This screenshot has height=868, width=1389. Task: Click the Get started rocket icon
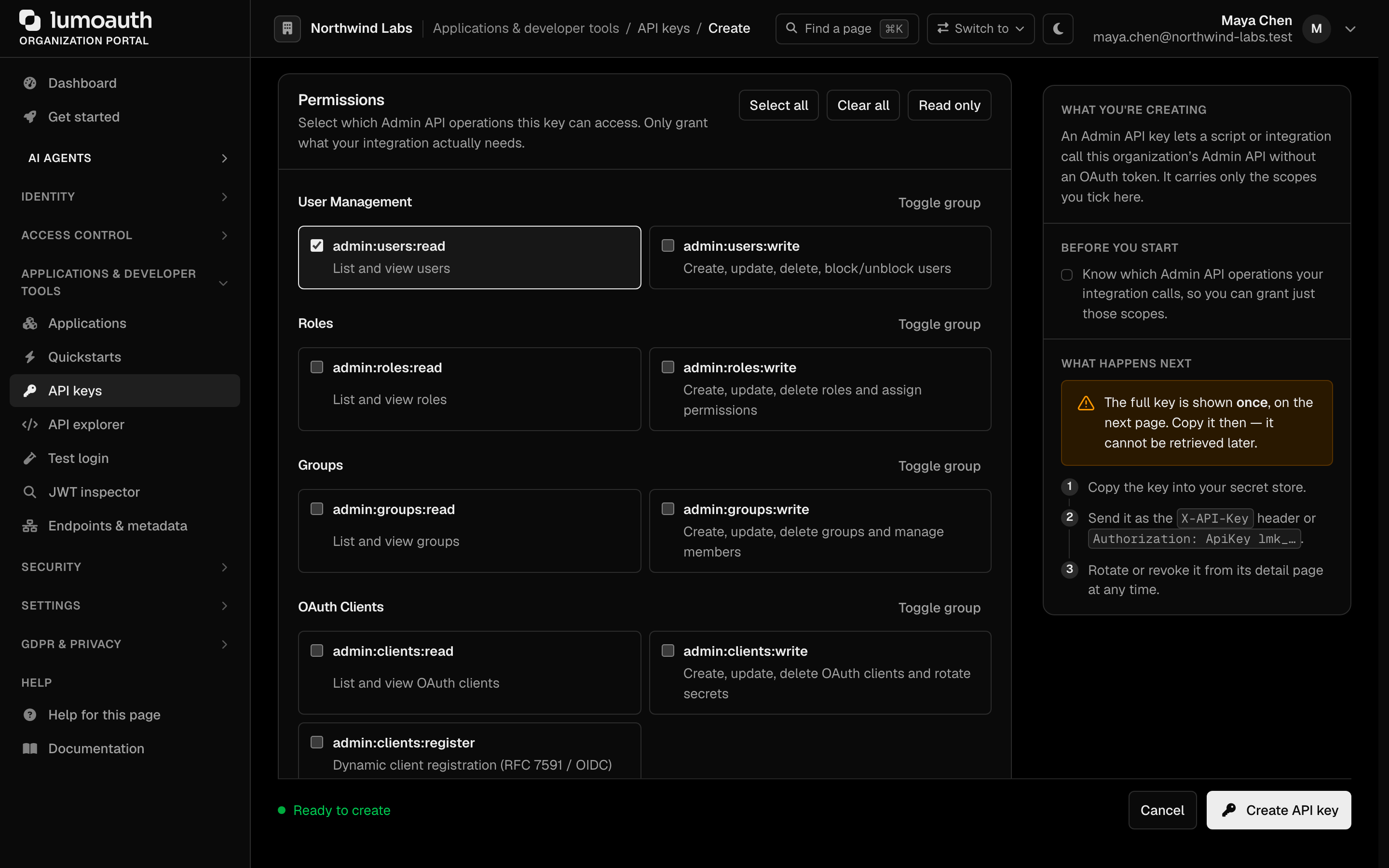click(x=30, y=117)
